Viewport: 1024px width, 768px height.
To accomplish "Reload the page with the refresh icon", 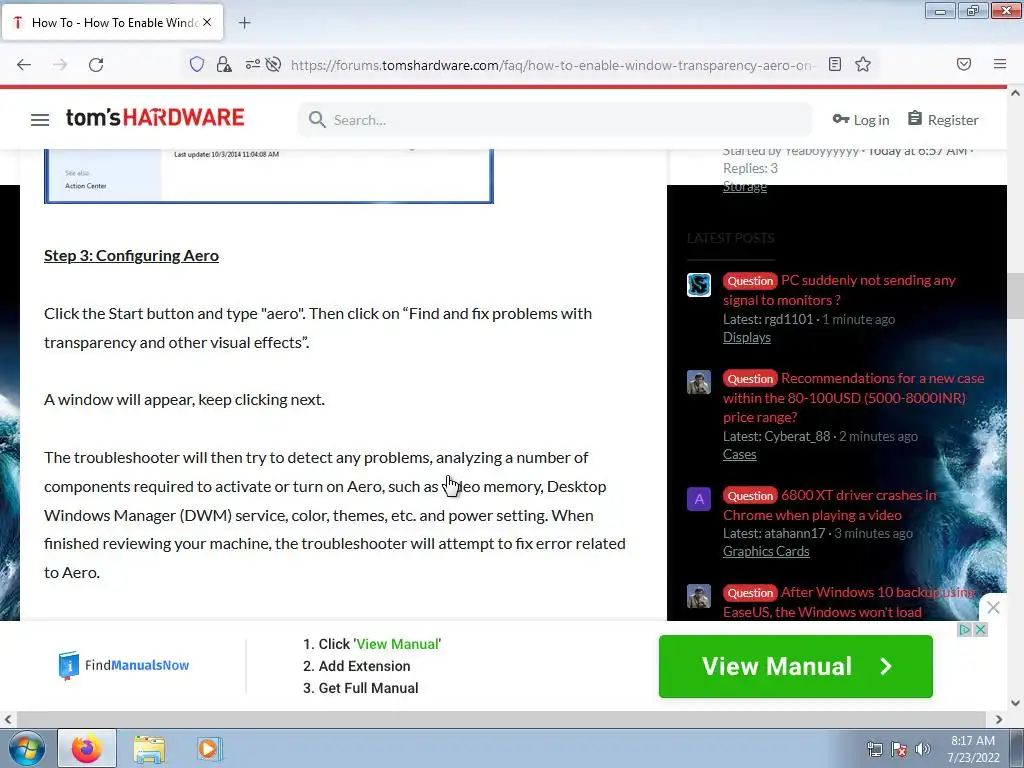I will (96, 65).
